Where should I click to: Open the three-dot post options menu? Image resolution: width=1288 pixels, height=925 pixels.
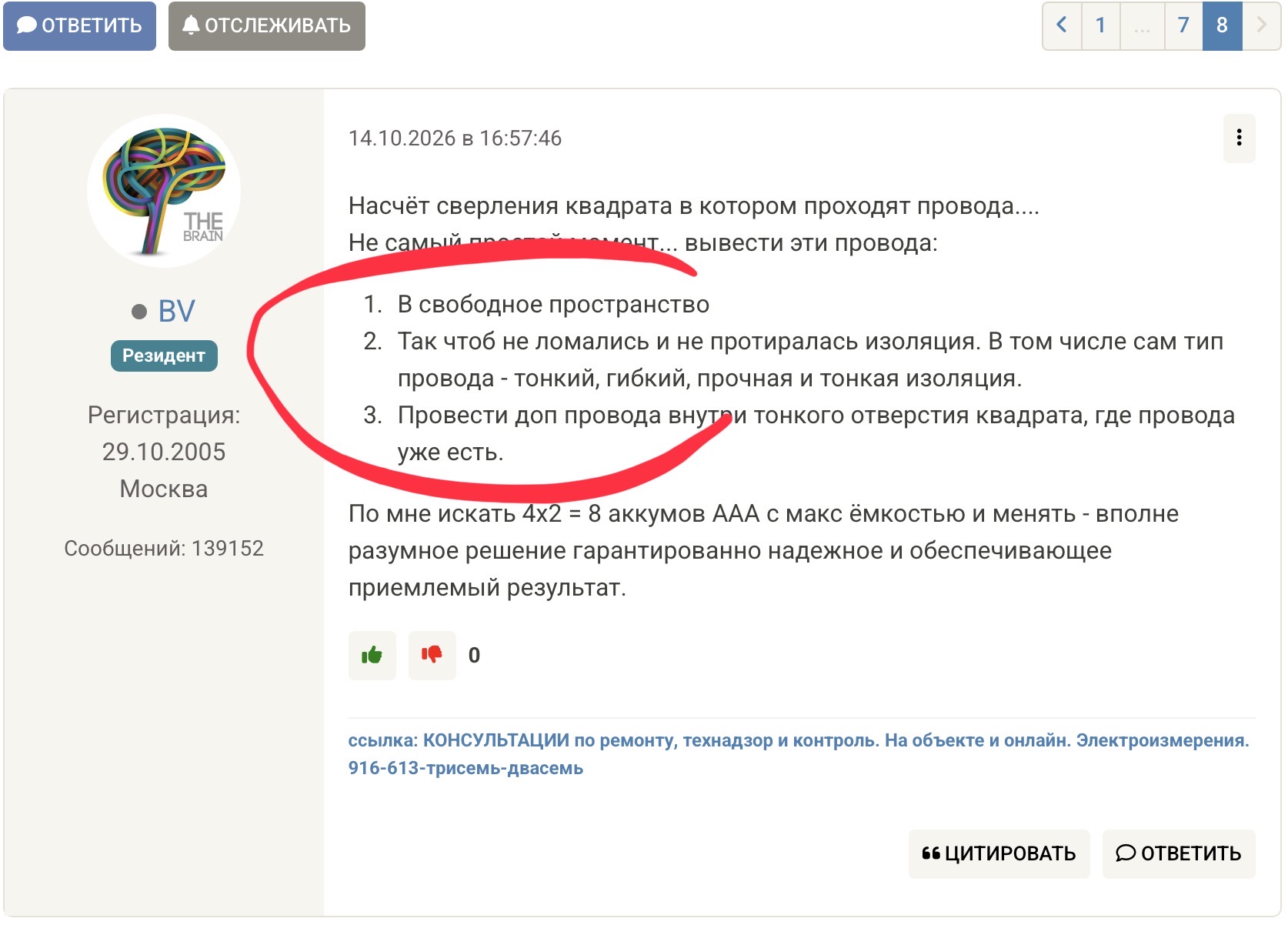pos(1239,138)
